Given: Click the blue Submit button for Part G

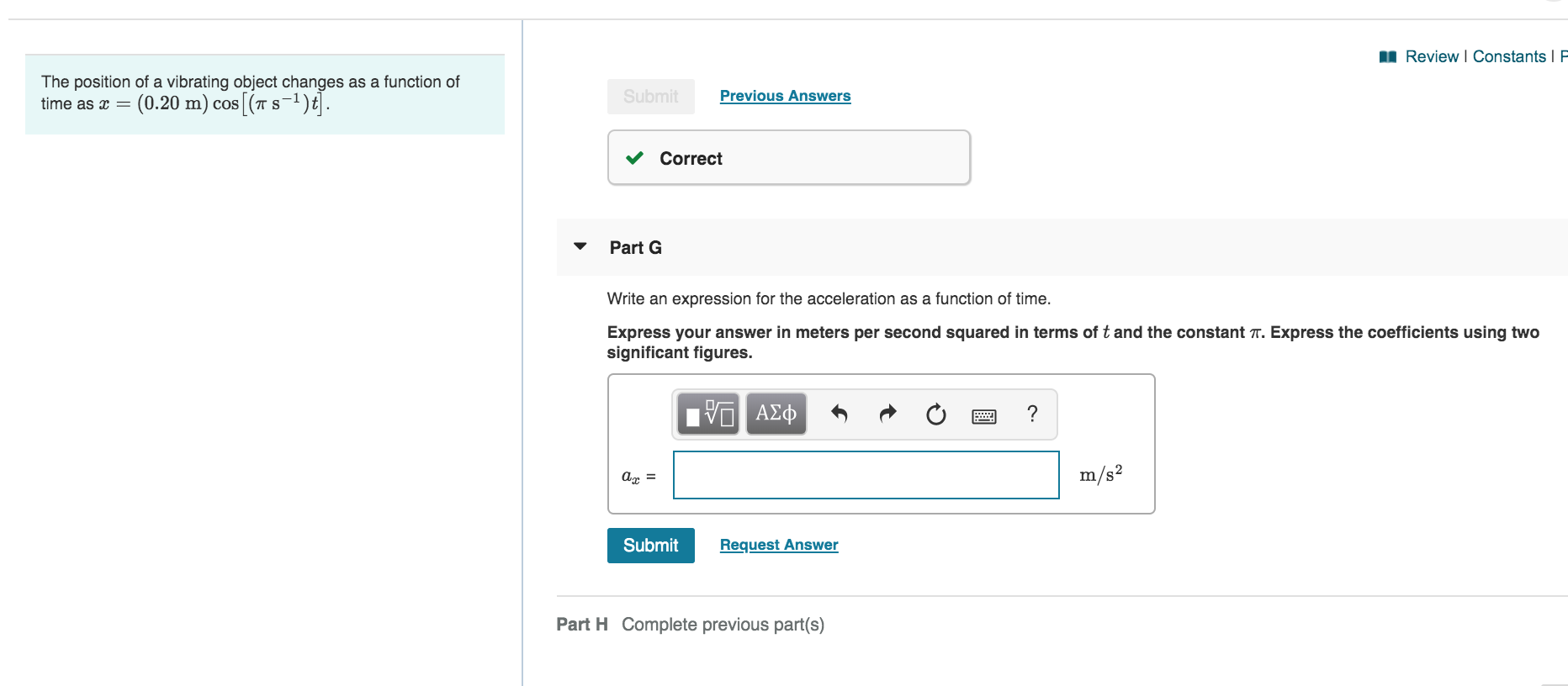Looking at the screenshot, I should [650, 546].
